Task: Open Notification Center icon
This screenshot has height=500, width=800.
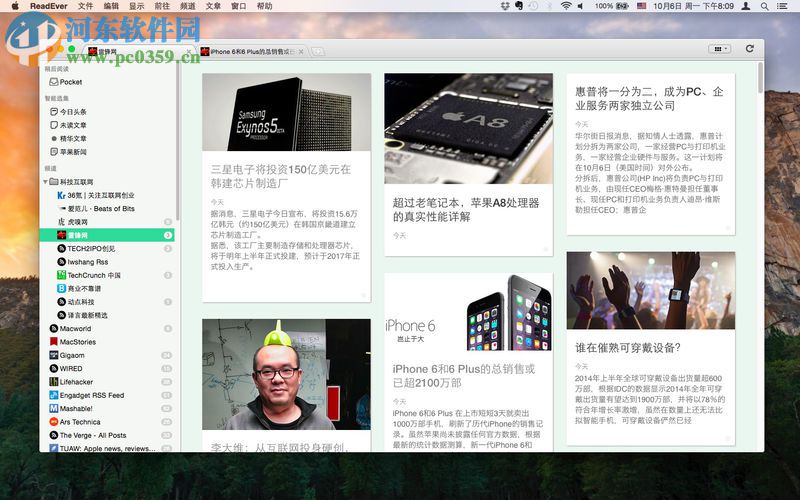Action: point(781,6)
